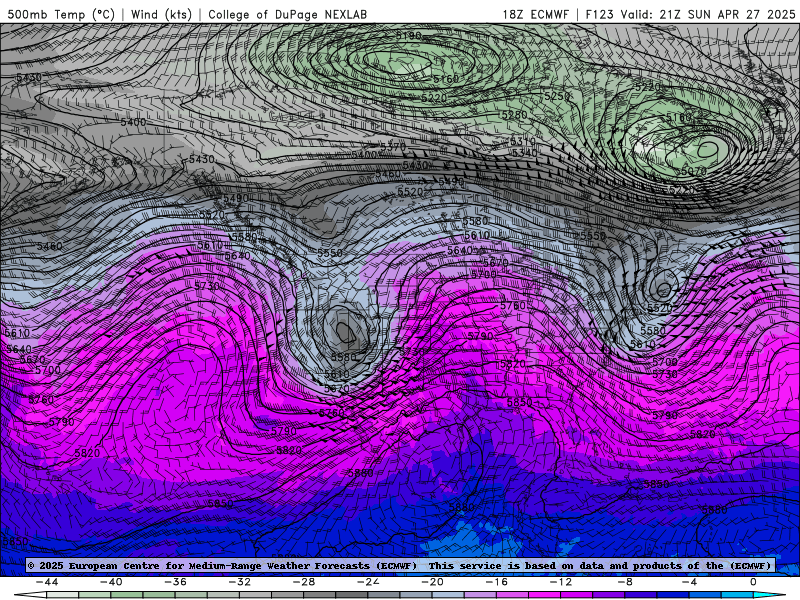This screenshot has width=800, height=600.
Task: Click the -28 legend value
Action: tap(304, 582)
